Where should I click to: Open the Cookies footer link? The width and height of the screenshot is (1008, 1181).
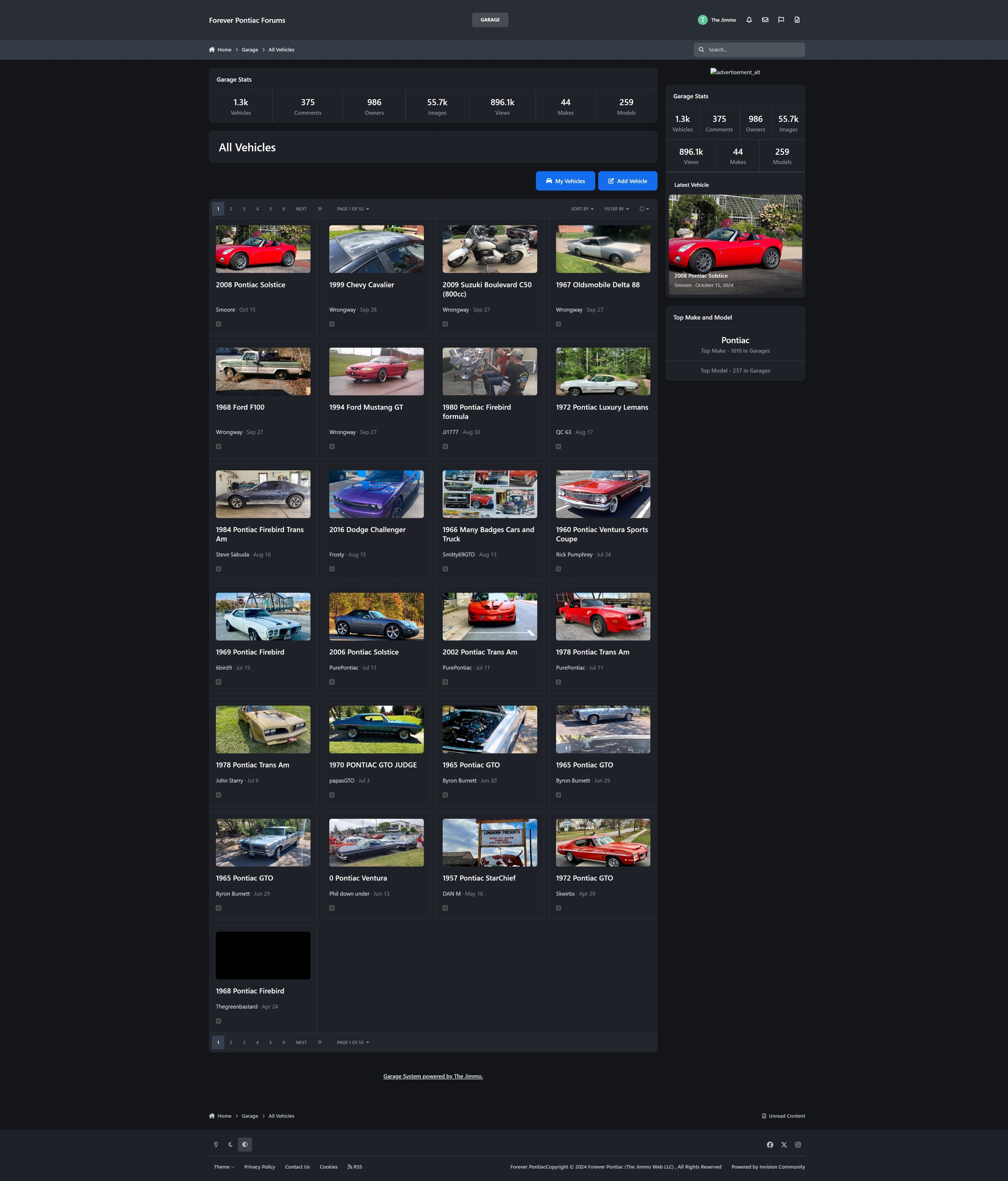point(328,1167)
